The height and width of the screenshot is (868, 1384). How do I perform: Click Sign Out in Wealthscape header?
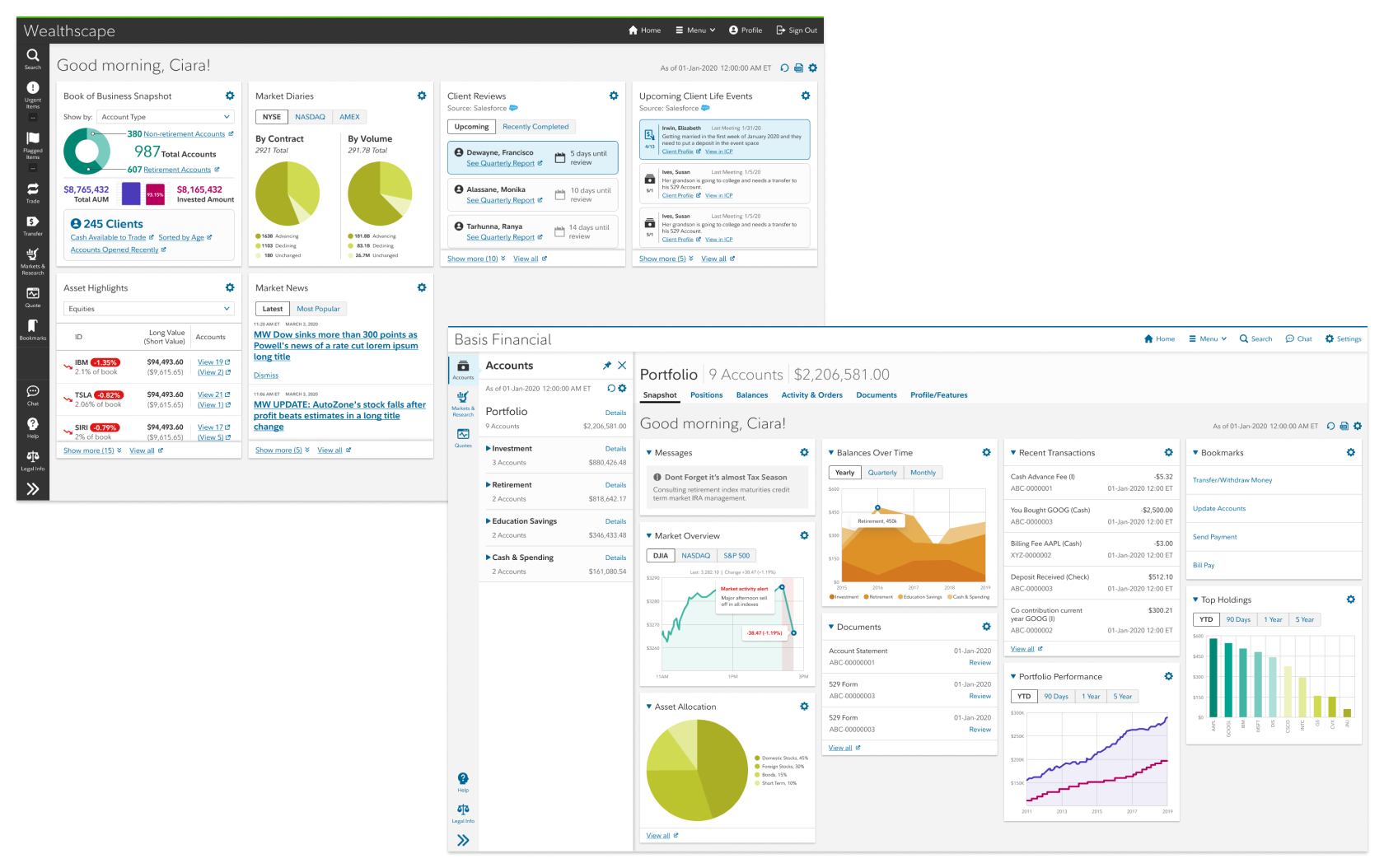click(x=797, y=30)
